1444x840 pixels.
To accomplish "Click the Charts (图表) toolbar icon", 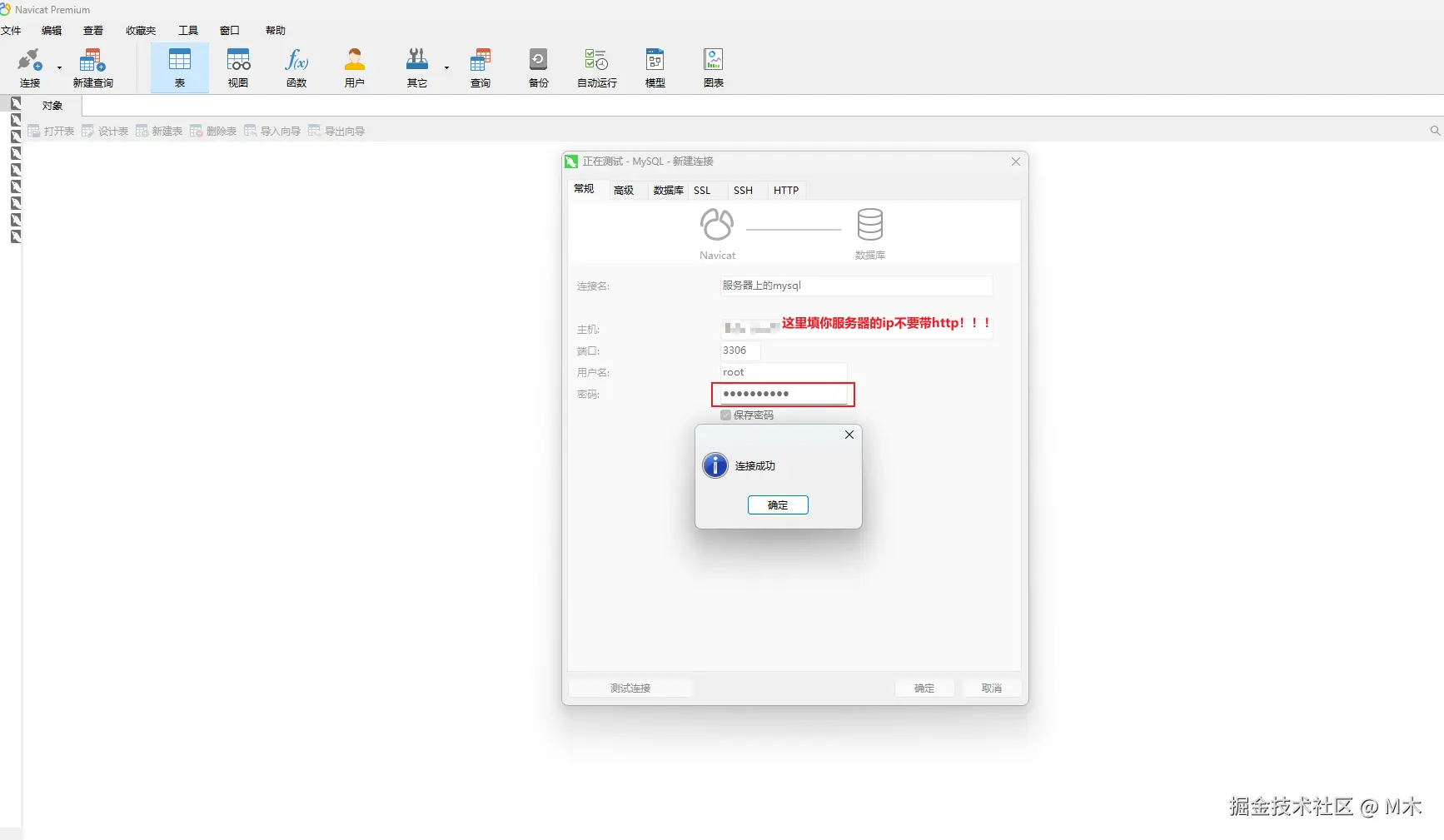I will coord(714,67).
